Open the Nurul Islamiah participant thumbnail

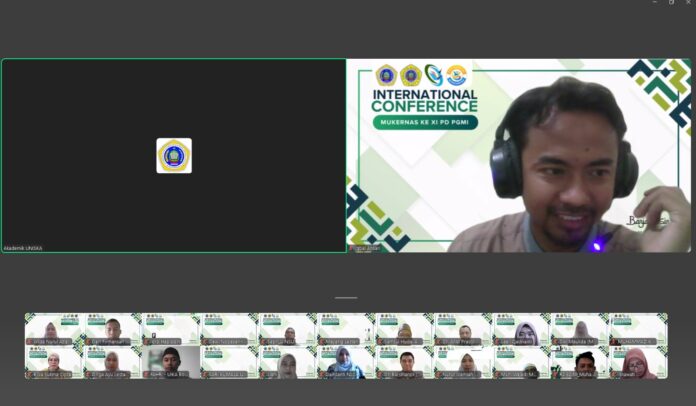[x=463, y=363]
